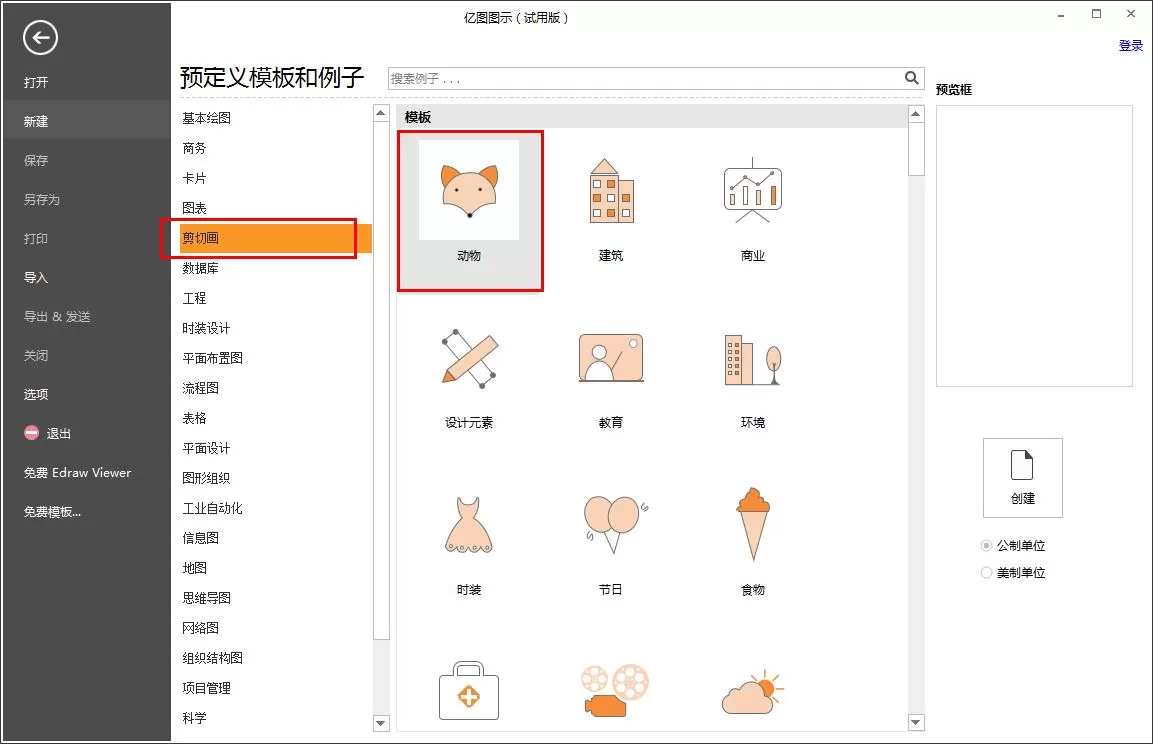The image size is (1153, 744).
Task: Open the 打开 menu item
Action: pos(36,82)
